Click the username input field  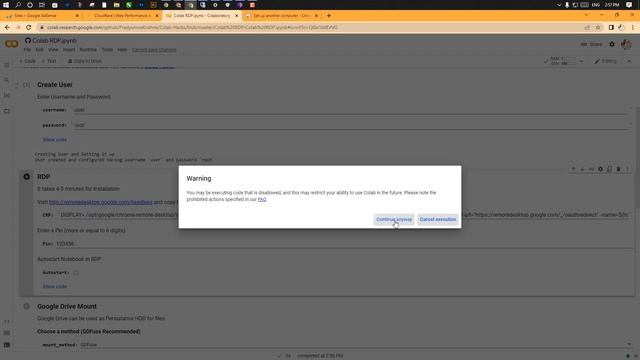(351, 110)
